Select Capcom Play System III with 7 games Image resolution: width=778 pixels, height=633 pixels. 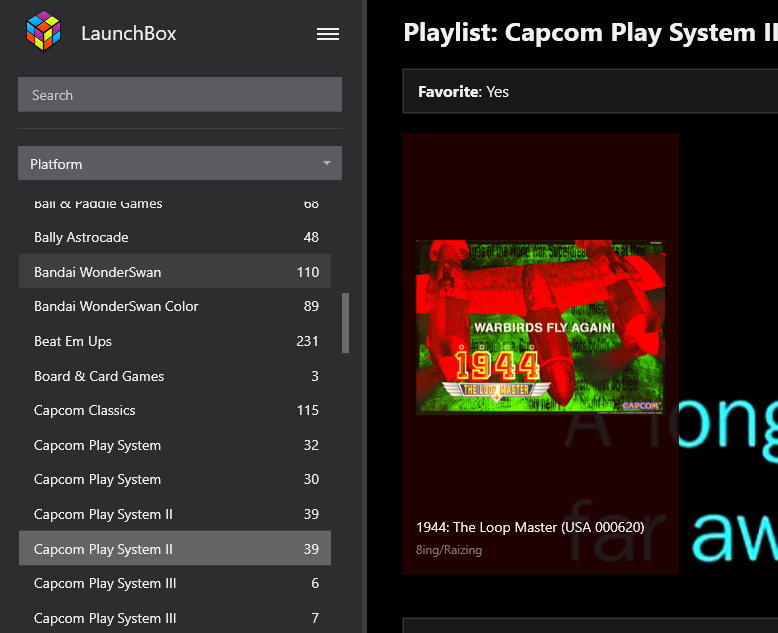[x=175, y=618]
